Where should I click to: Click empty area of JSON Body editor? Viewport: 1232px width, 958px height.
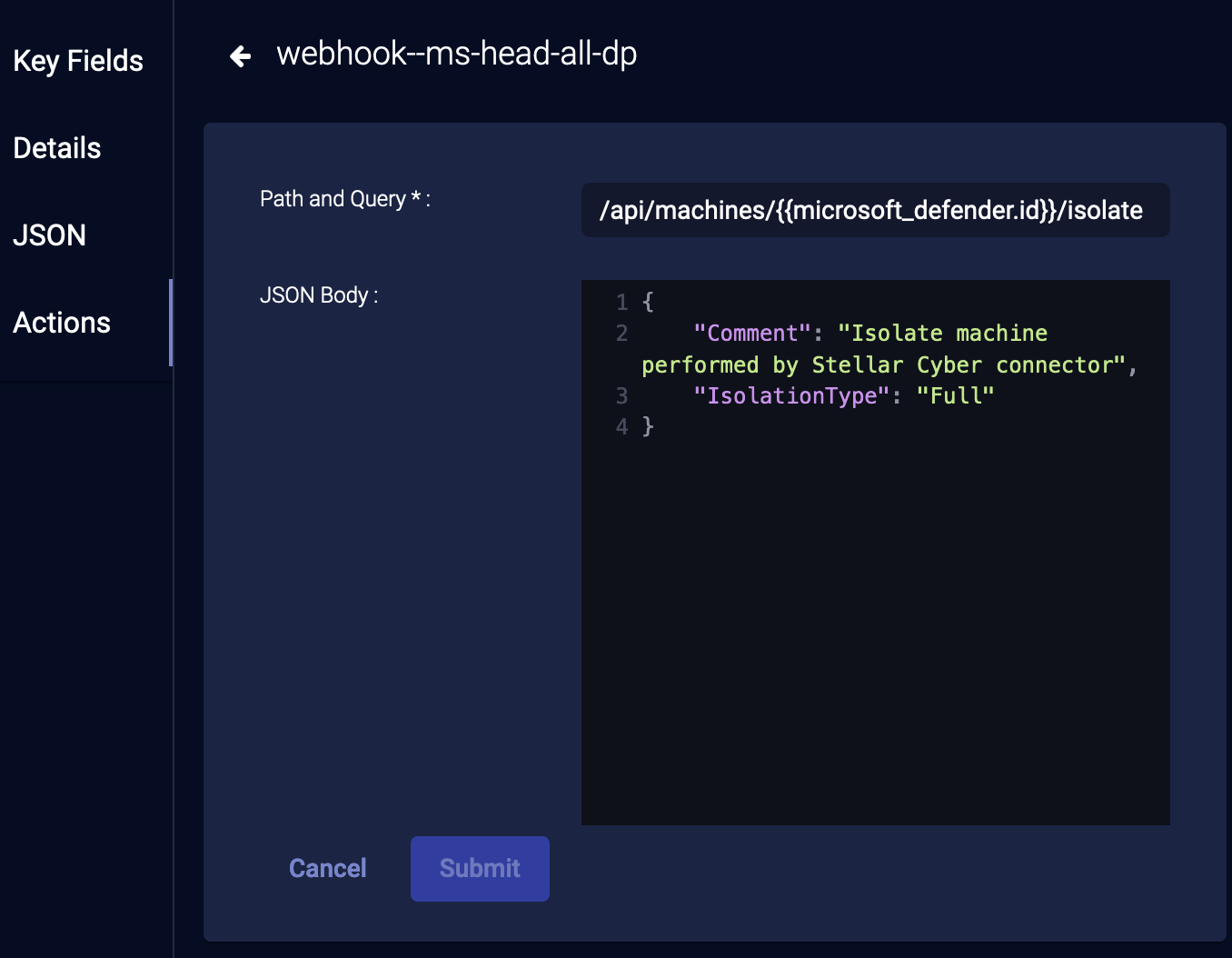click(874, 636)
